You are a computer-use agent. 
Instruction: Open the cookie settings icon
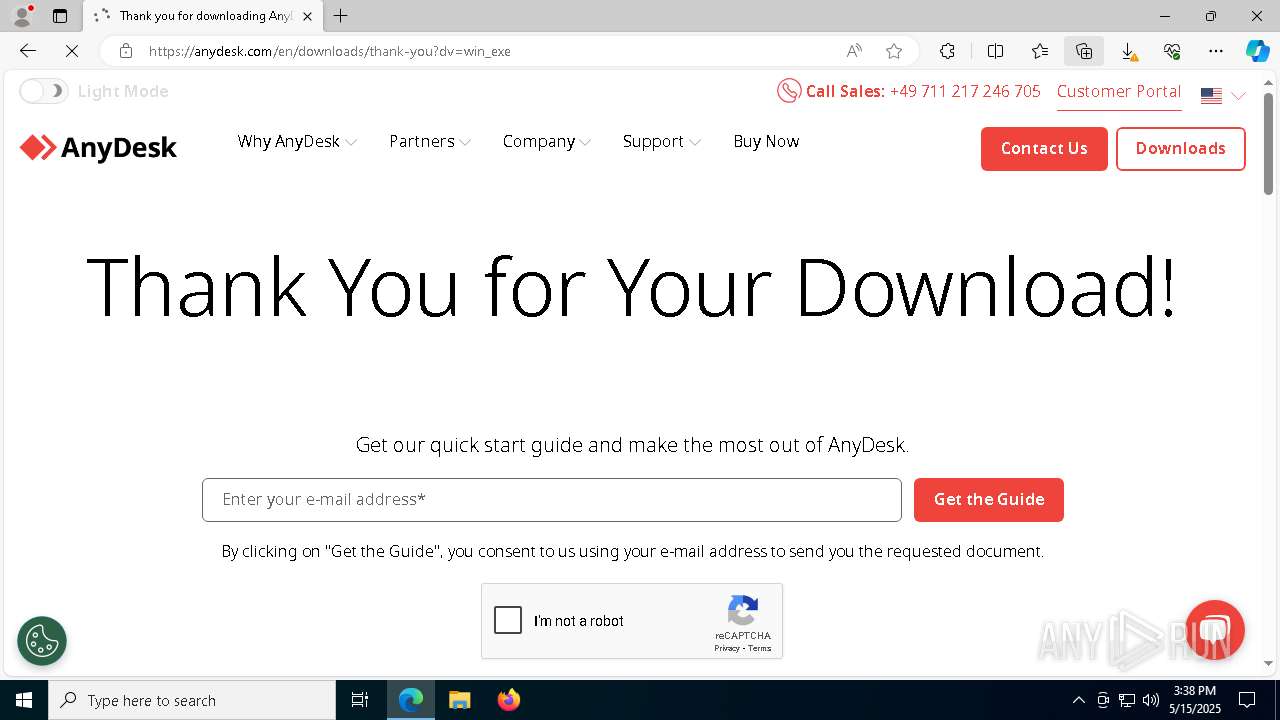[42, 641]
